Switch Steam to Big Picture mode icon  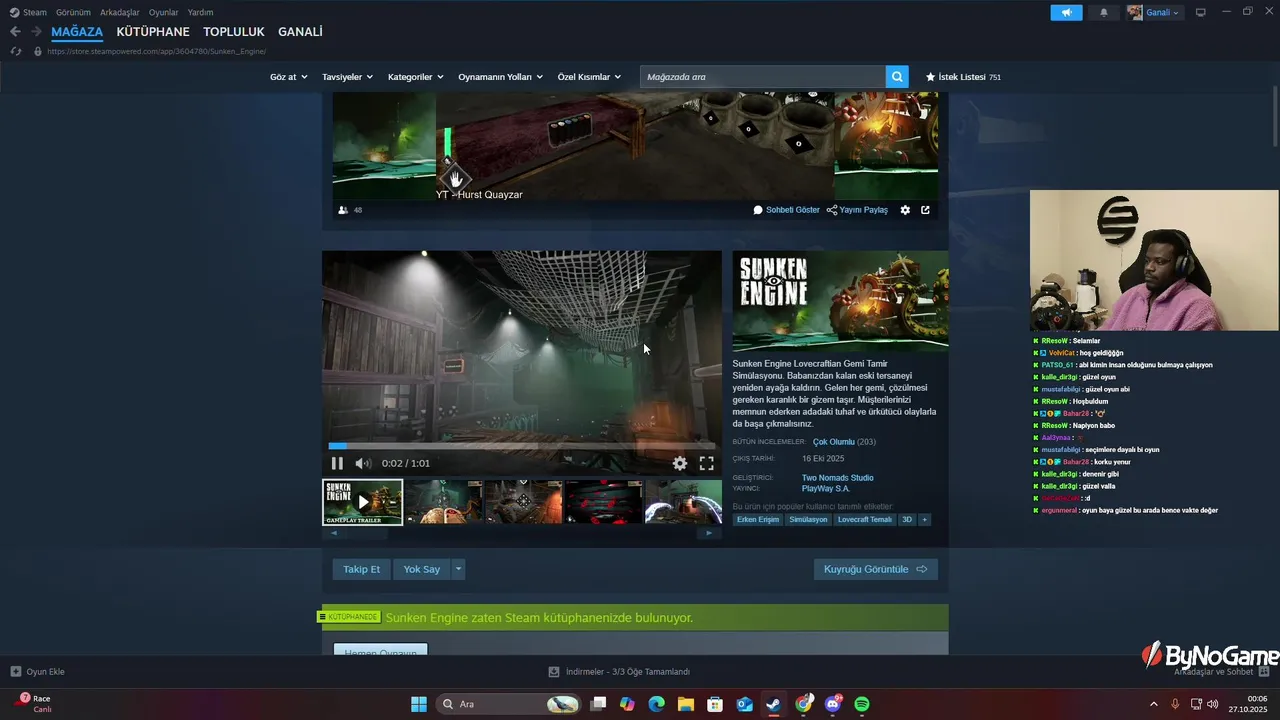click(1201, 12)
